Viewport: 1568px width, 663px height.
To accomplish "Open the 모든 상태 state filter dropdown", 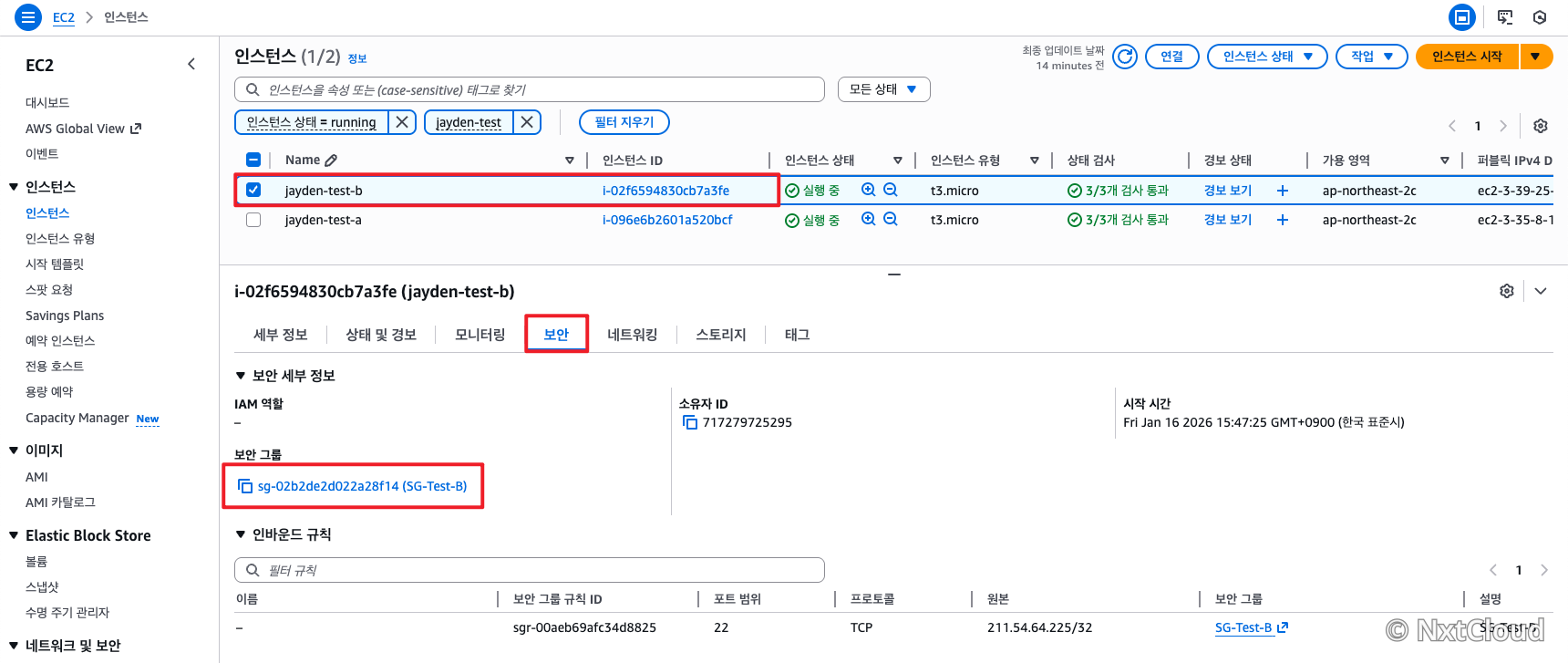I will tap(883, 89).
